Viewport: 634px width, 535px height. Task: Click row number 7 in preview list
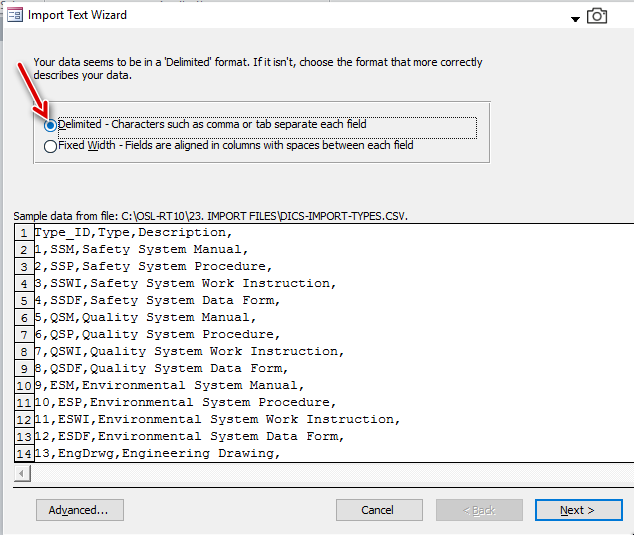[24, 335]
